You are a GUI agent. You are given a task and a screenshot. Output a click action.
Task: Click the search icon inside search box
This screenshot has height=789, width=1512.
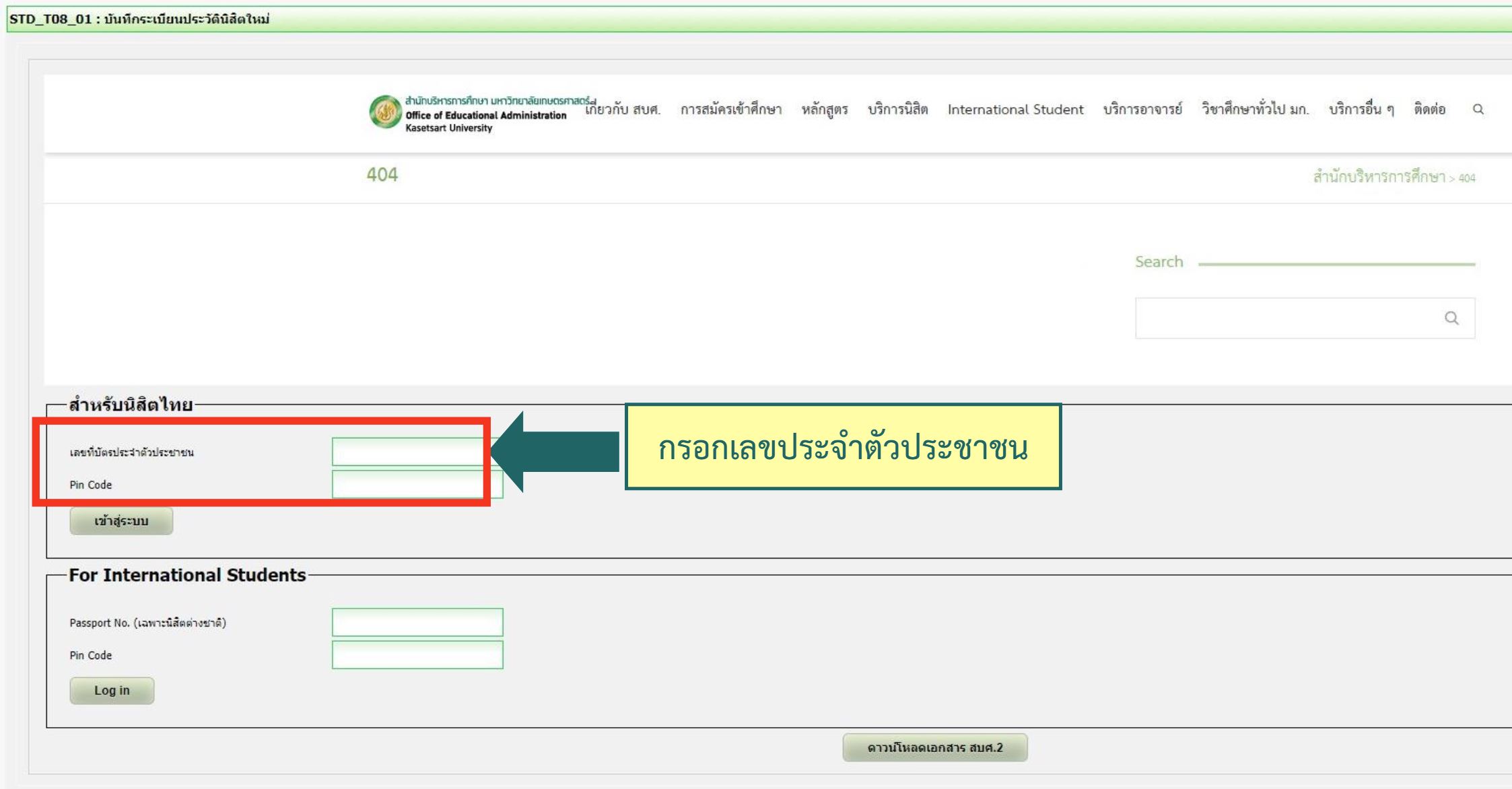coord(1451,318)
